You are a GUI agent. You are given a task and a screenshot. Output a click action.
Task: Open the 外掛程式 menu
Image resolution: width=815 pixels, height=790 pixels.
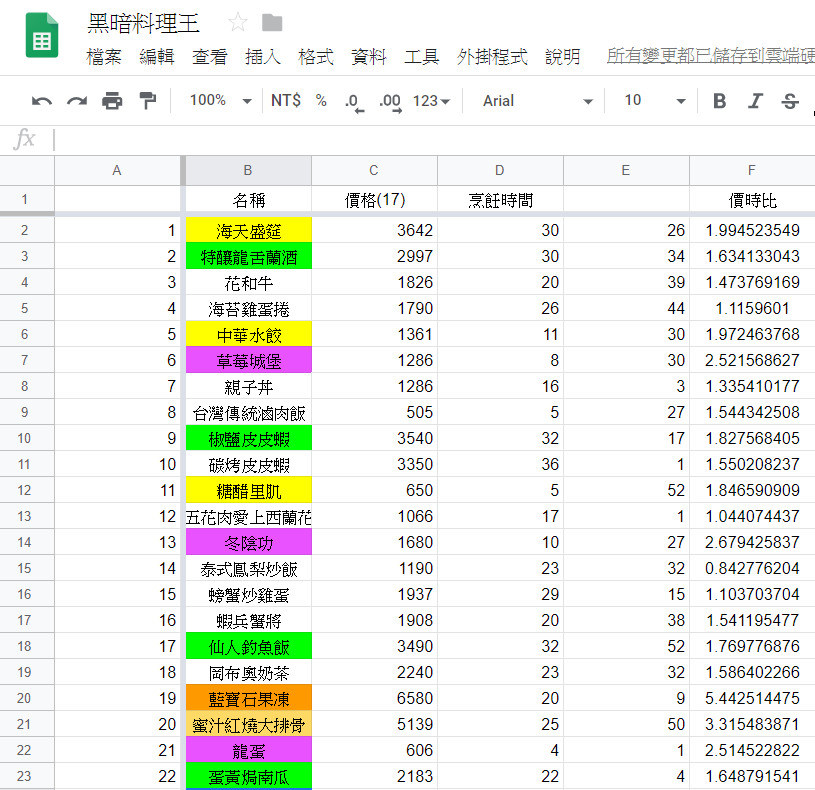pyautogui.click(x=492, y=56)
